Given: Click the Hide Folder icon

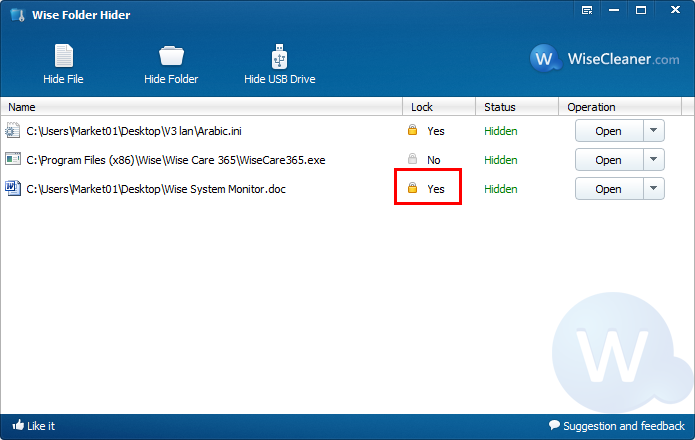Looking at the screenshot, I should click(x=171, y=56).
